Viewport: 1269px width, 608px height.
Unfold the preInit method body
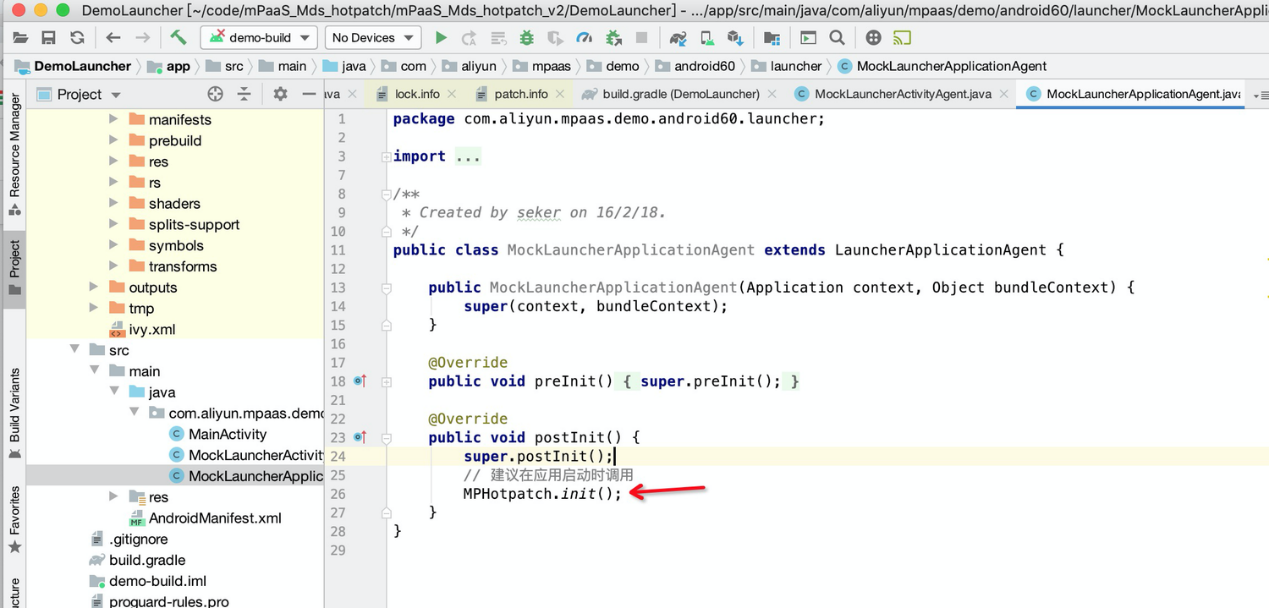point(386,381)
